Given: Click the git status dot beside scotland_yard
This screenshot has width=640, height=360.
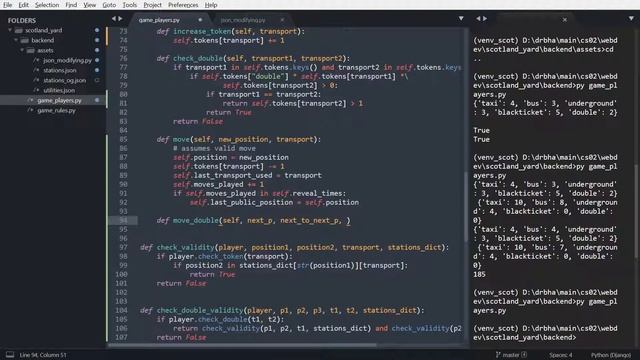Looking at the screenshot, I should tap(97, 30).
